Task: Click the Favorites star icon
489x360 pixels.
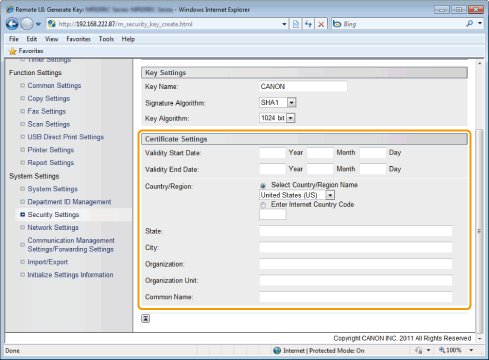Action: (x=12, y=51)
